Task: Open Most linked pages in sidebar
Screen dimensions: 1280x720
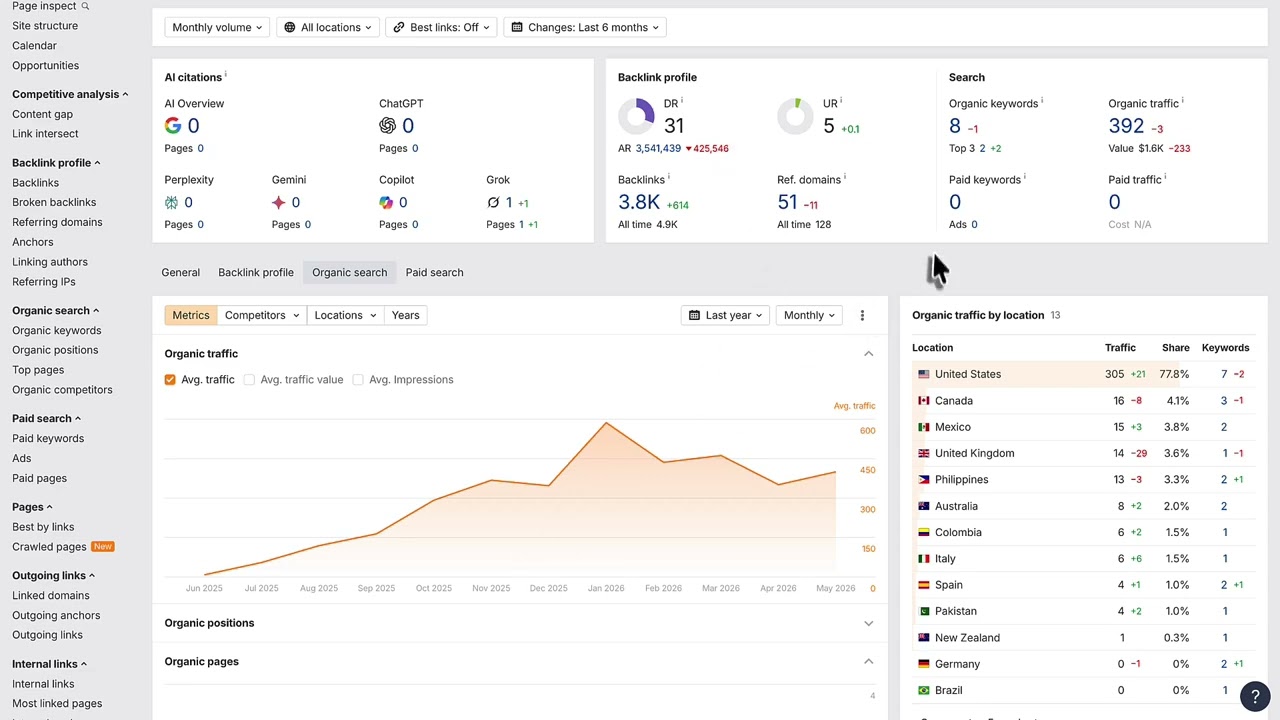Action: 57,704
